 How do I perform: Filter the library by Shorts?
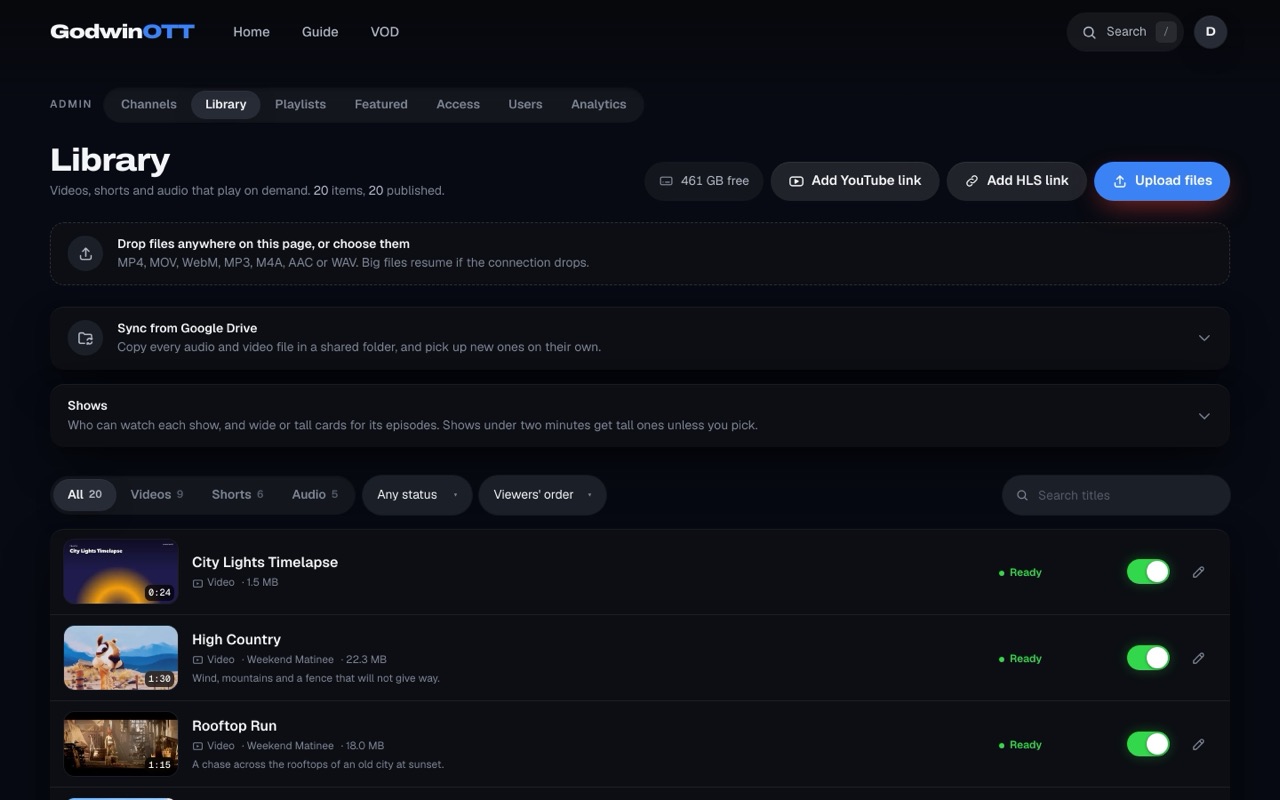point(238,495)
